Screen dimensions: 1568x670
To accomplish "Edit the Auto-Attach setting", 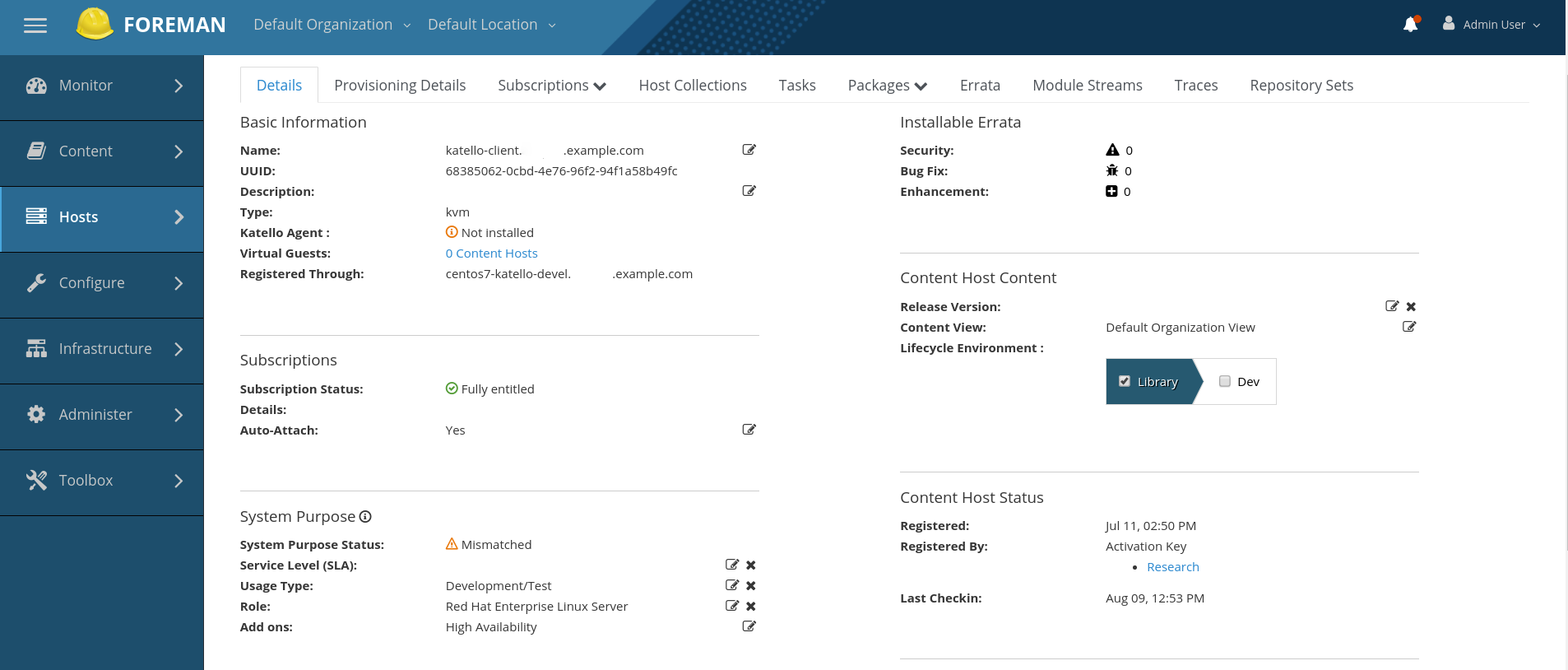I will (749, 430).
